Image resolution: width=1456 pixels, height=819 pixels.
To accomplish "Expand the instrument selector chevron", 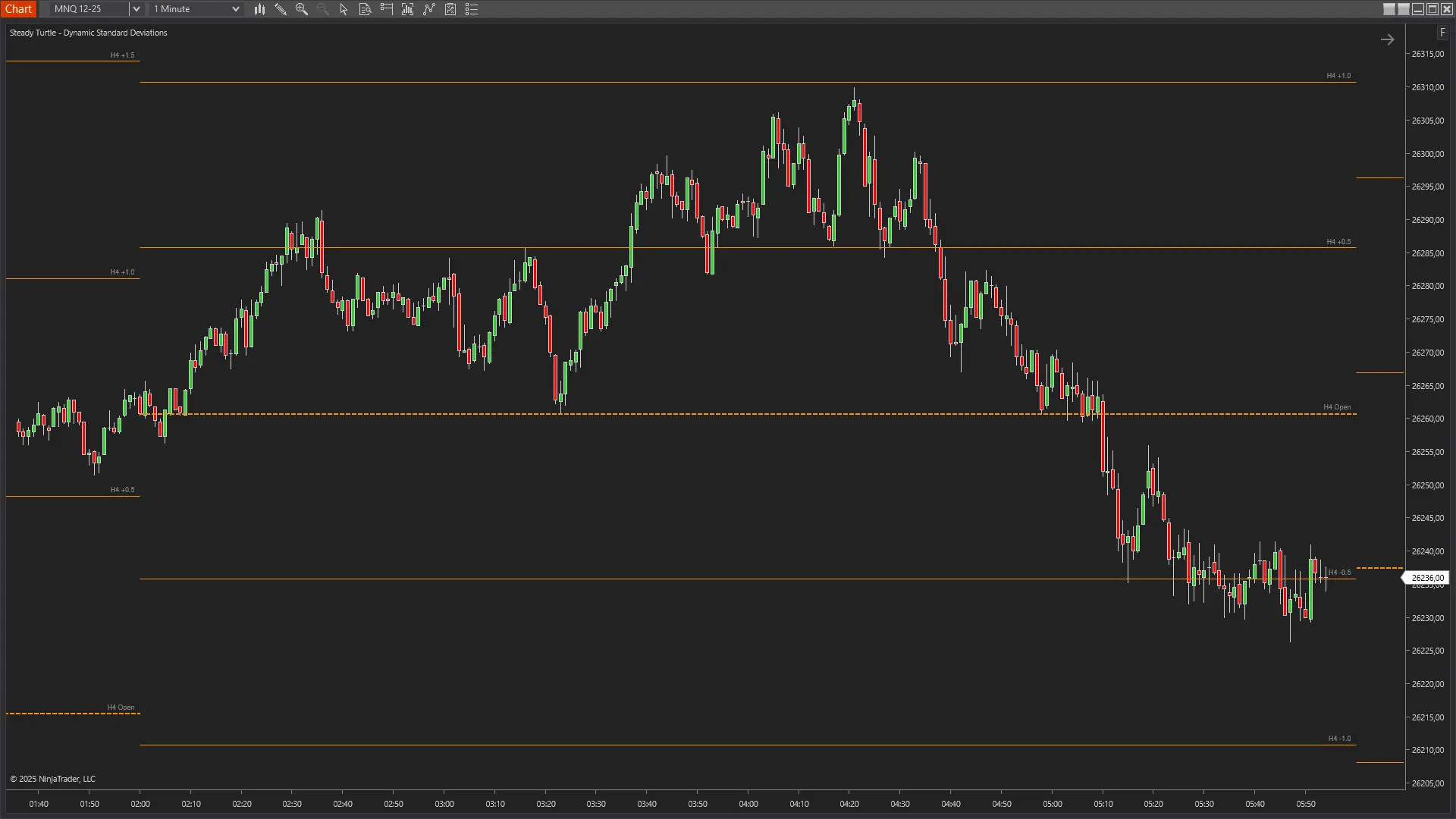I will [x=136, y=9].
